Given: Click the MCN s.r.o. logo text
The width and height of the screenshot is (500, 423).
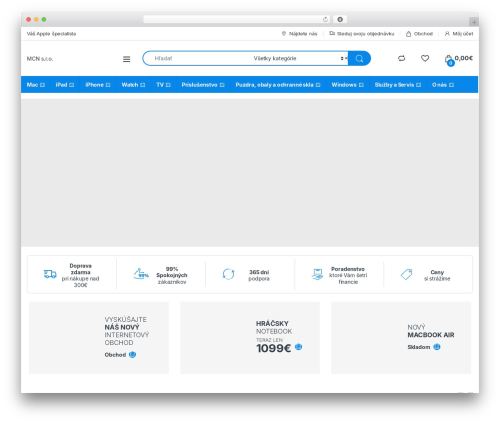Looking at the screenshot, I should [x=40, y=59].
